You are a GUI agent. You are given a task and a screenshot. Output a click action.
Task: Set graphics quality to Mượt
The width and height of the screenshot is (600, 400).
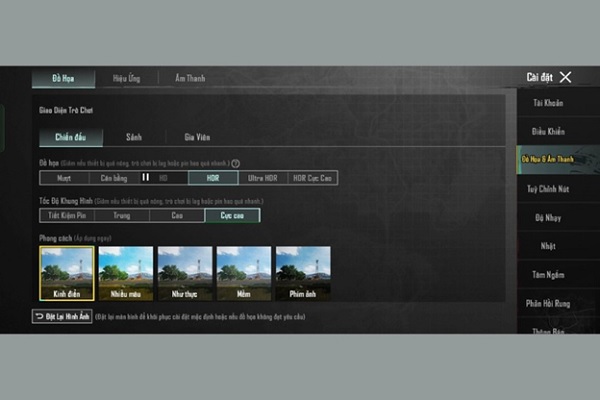coord(64,178)
